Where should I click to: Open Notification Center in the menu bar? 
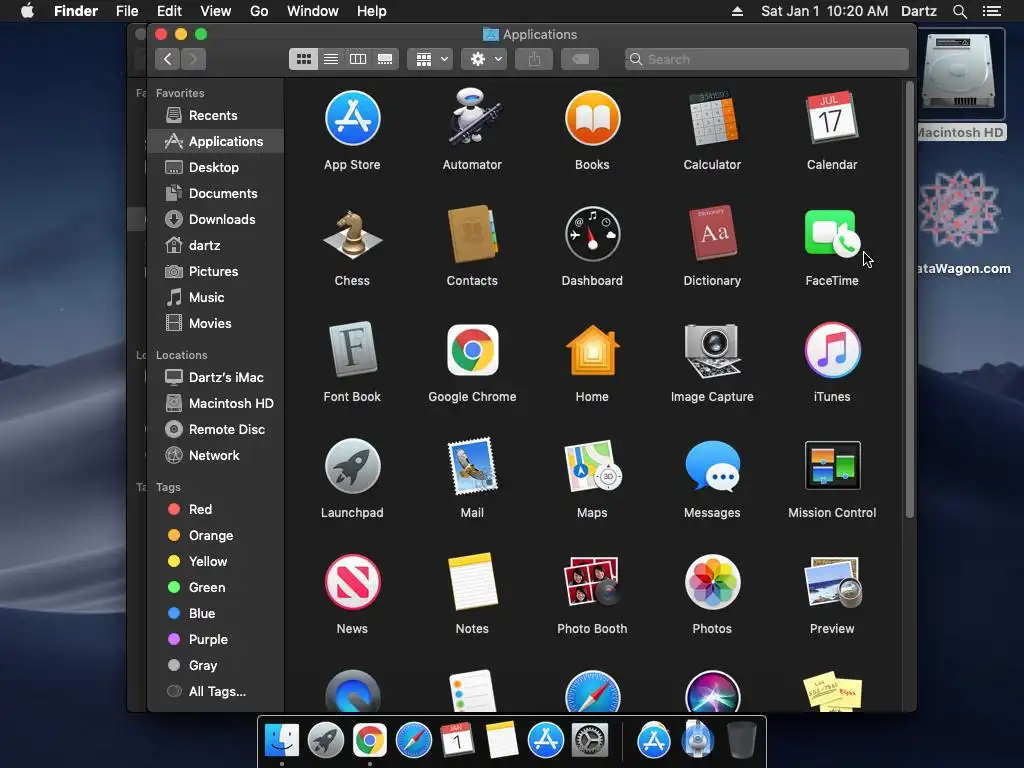click(991, 11)
